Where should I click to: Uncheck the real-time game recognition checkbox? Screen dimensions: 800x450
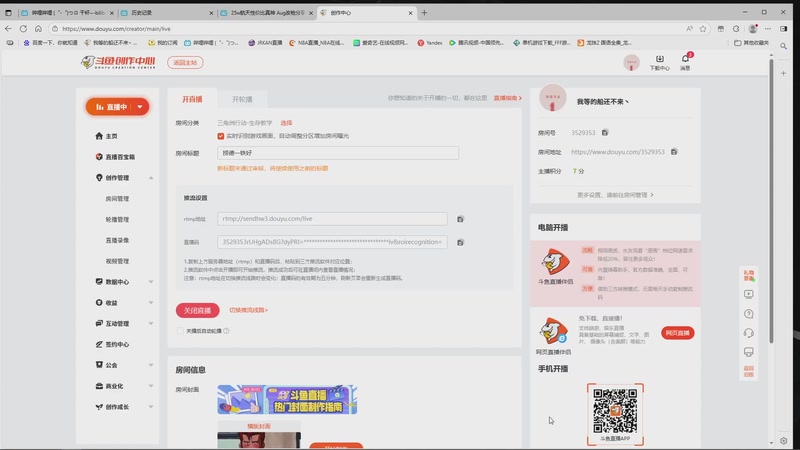pos(220,136)
